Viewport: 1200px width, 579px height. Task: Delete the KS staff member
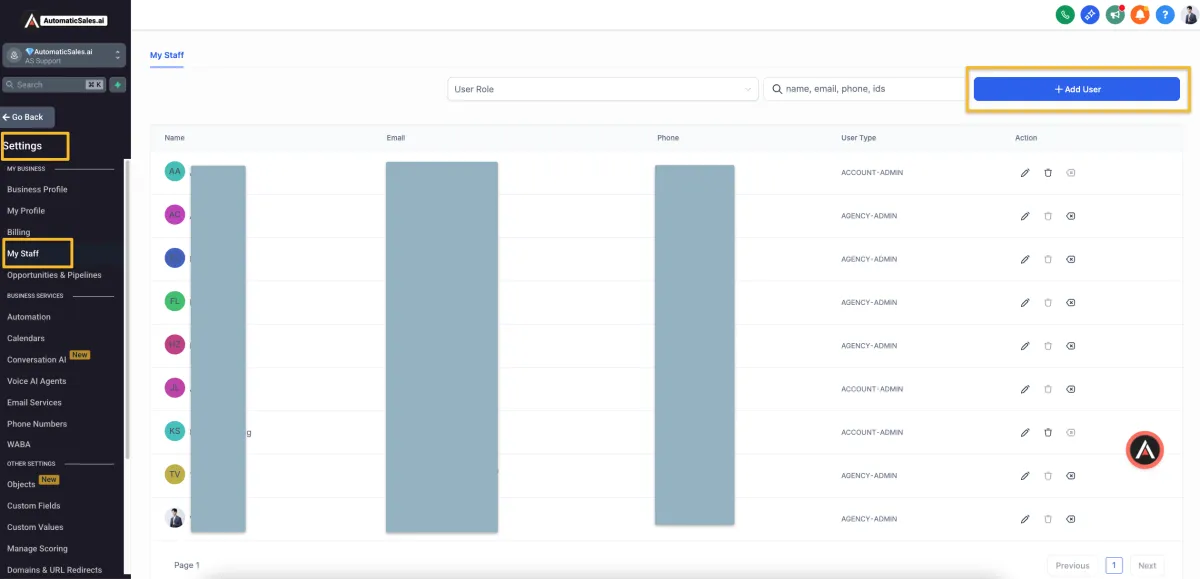(1048, 432)
